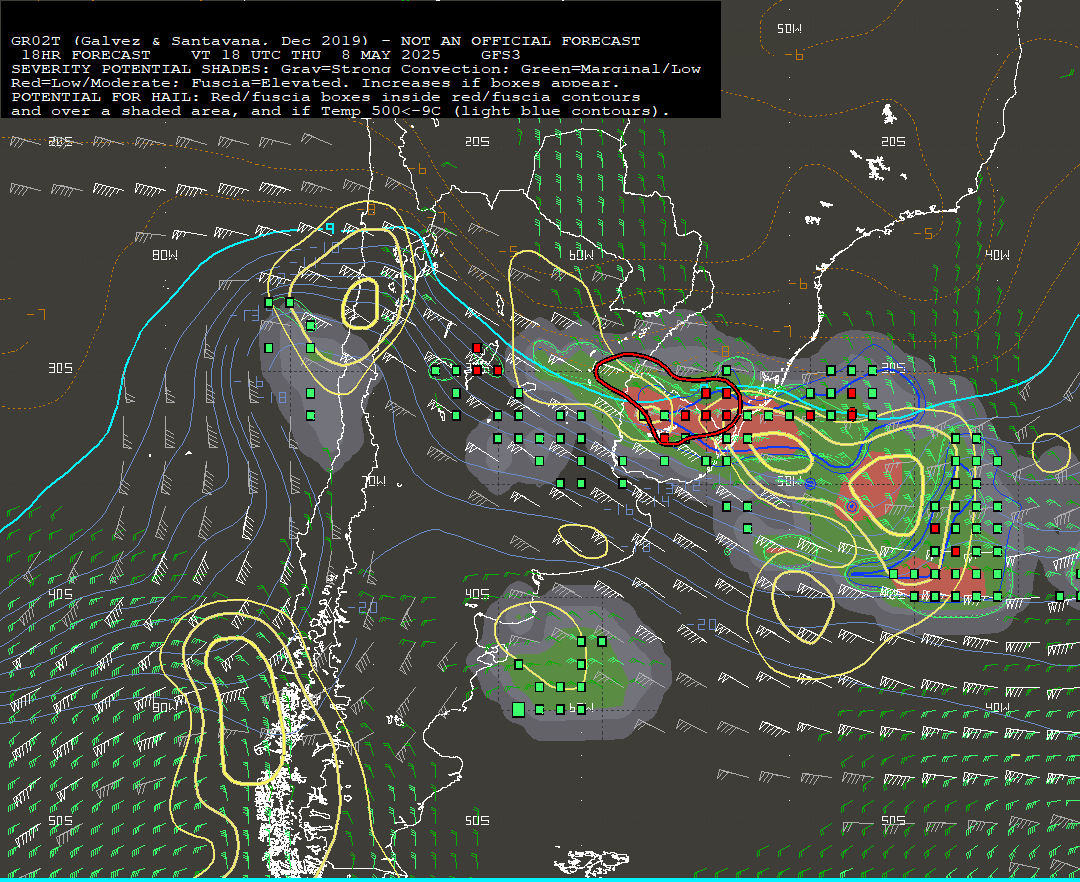
Task: Select the 'GFS3' model label
Action: coord(501,54)
